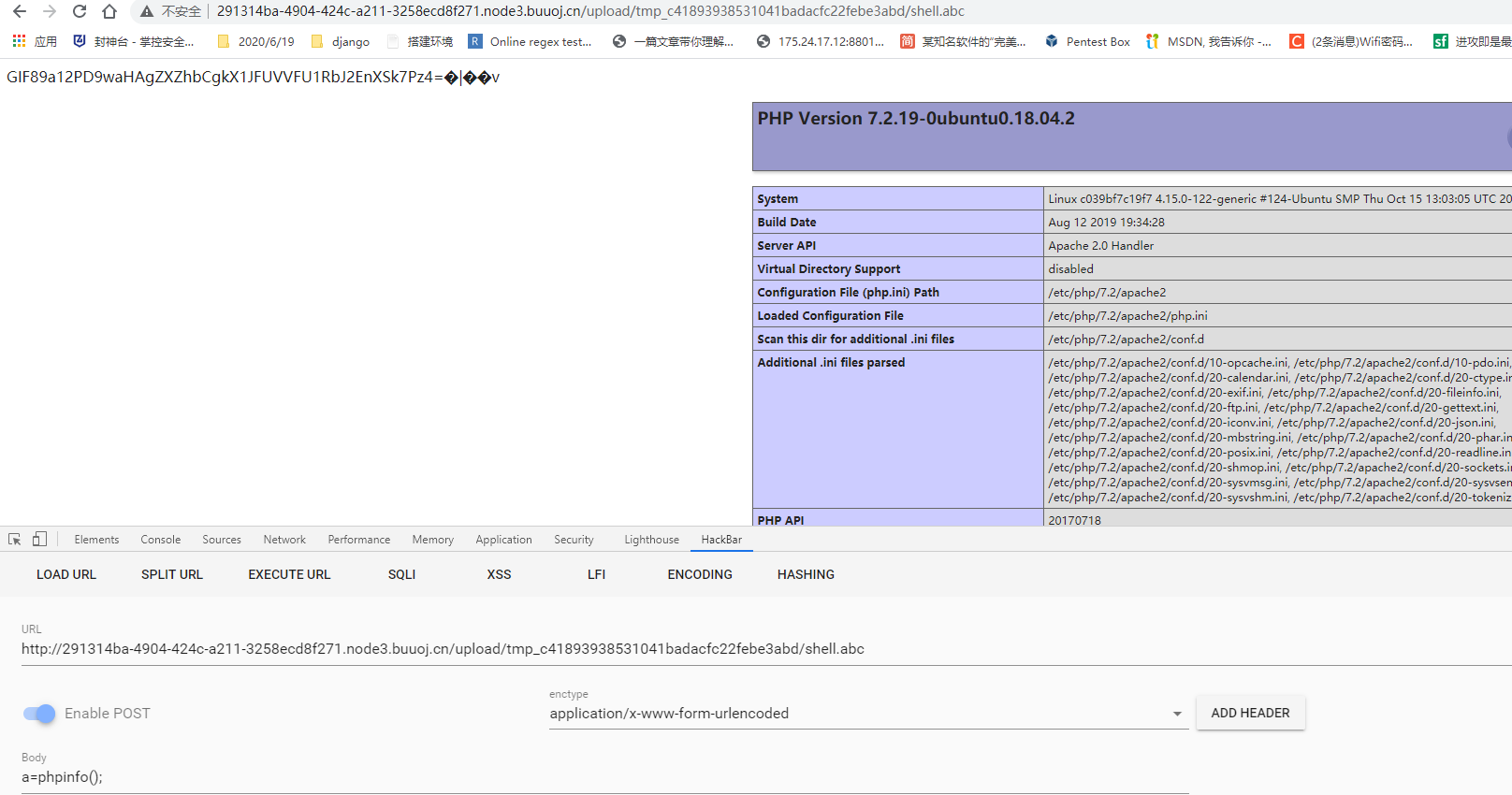
Task: Open the HASHING menu
Action: [806, 574]
